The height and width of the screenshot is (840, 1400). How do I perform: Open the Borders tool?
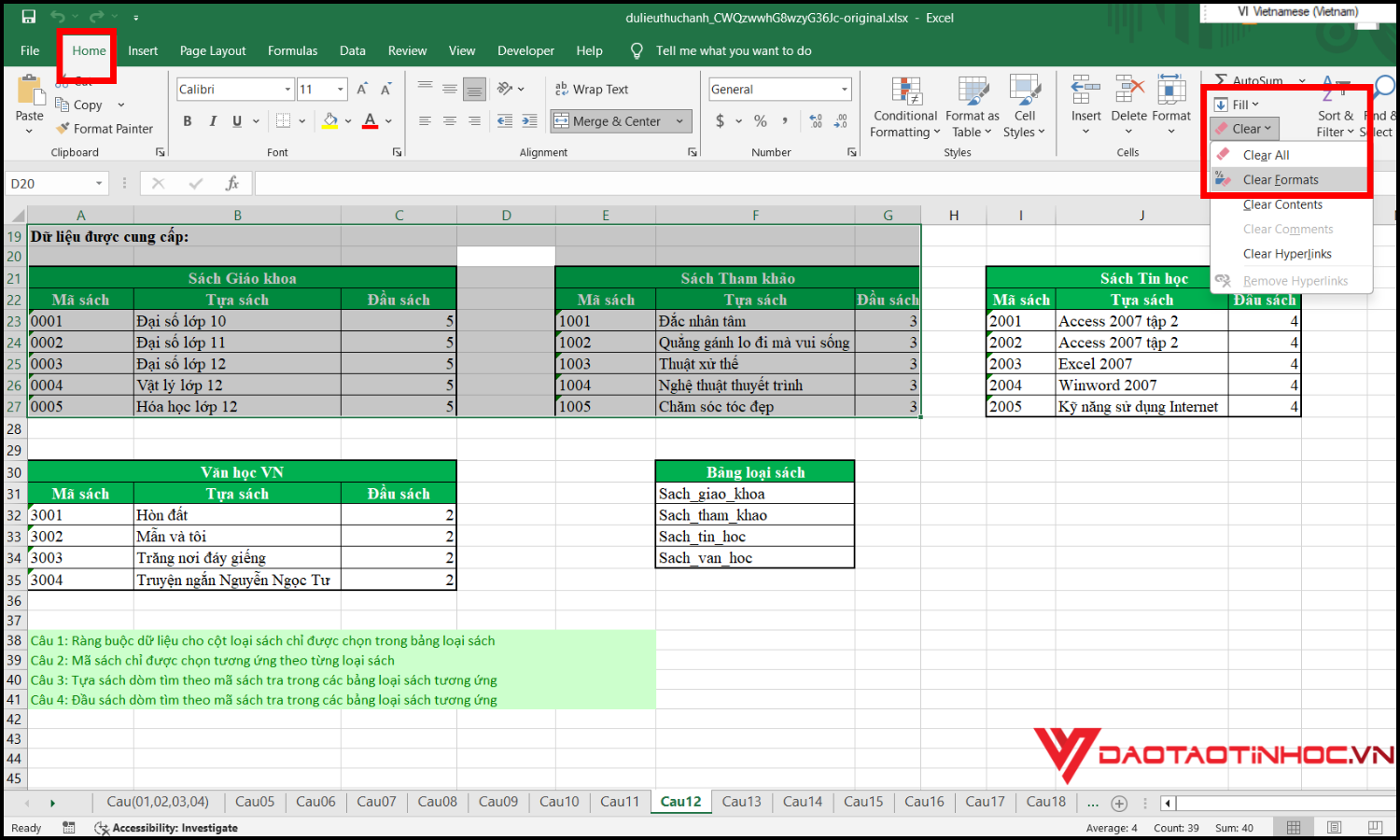[x=284, y=121]
